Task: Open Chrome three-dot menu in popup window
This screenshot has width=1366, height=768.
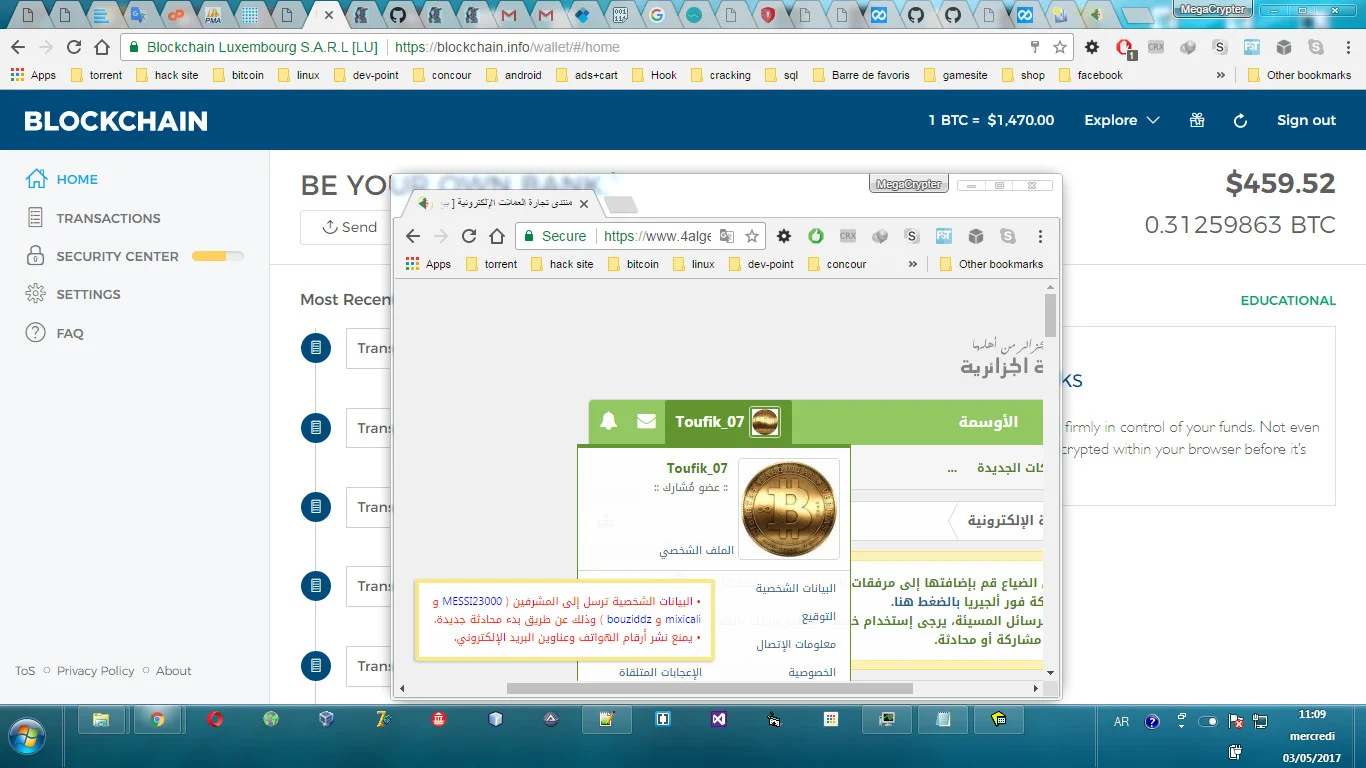Action: coord(1040,236)
